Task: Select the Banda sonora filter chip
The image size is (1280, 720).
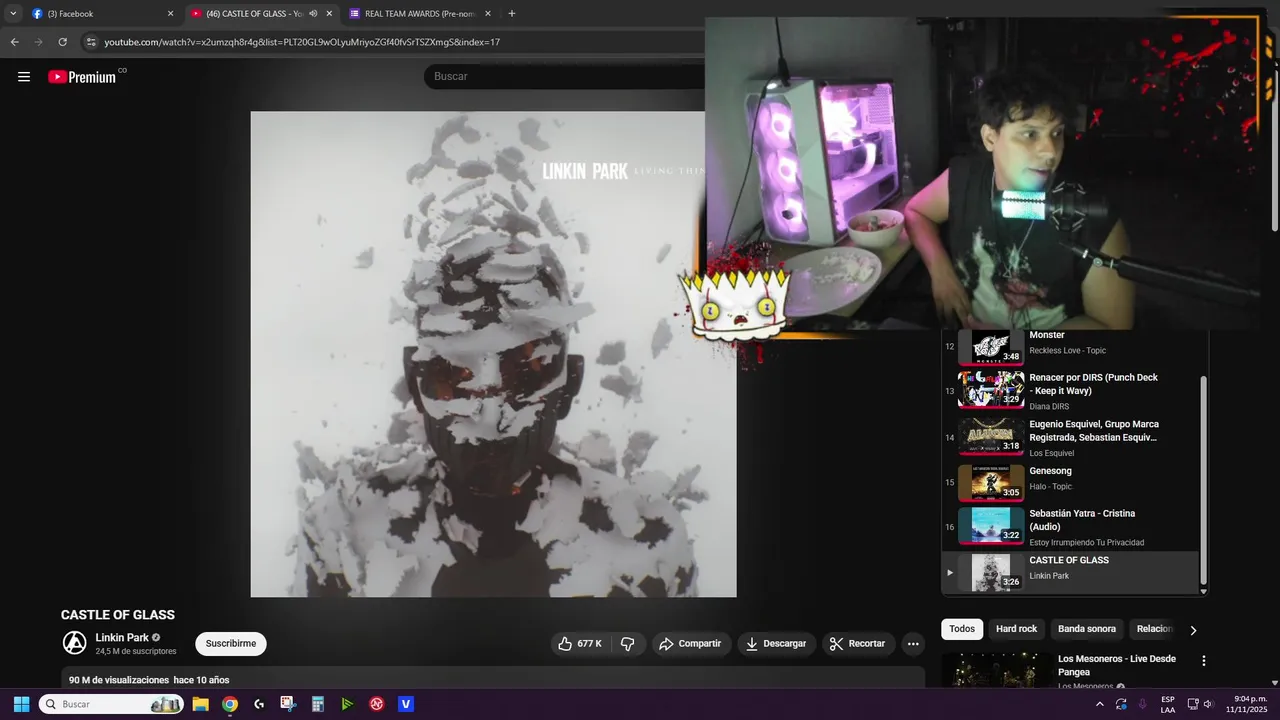Action: pyautogui.click(x=1087, y=629)
